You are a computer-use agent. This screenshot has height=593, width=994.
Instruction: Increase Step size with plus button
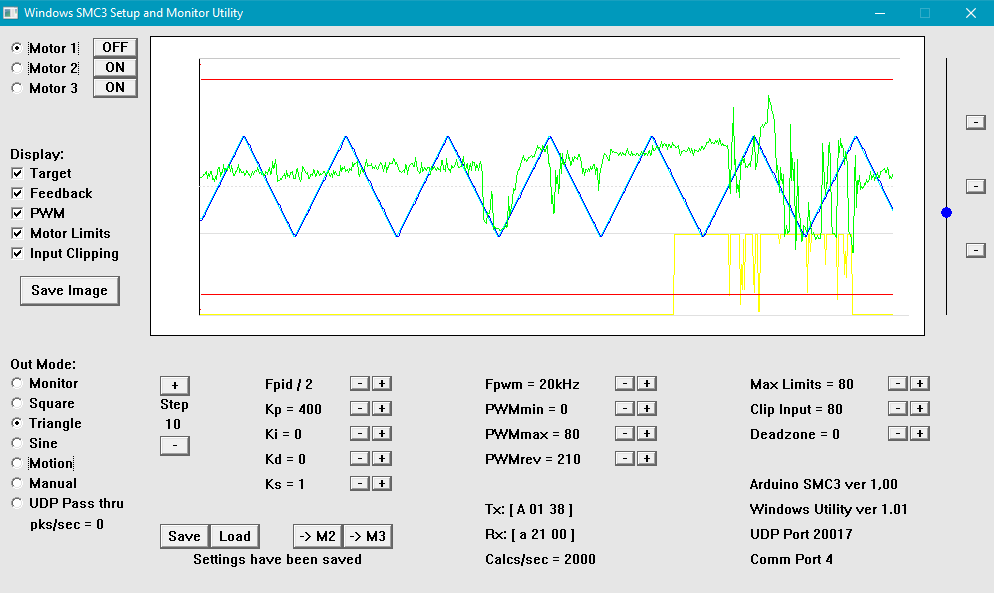[174, 385]
